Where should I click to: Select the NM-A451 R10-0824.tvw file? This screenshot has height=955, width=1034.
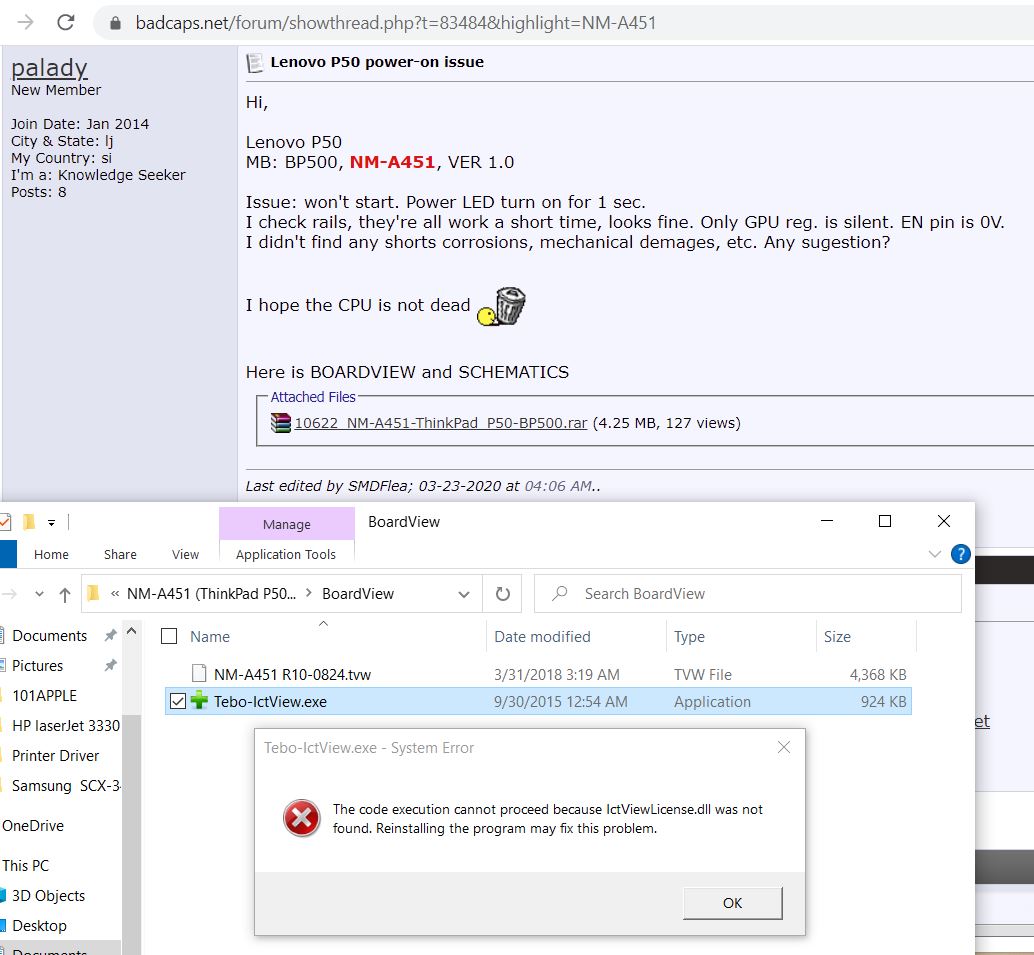tap(292, 674)
